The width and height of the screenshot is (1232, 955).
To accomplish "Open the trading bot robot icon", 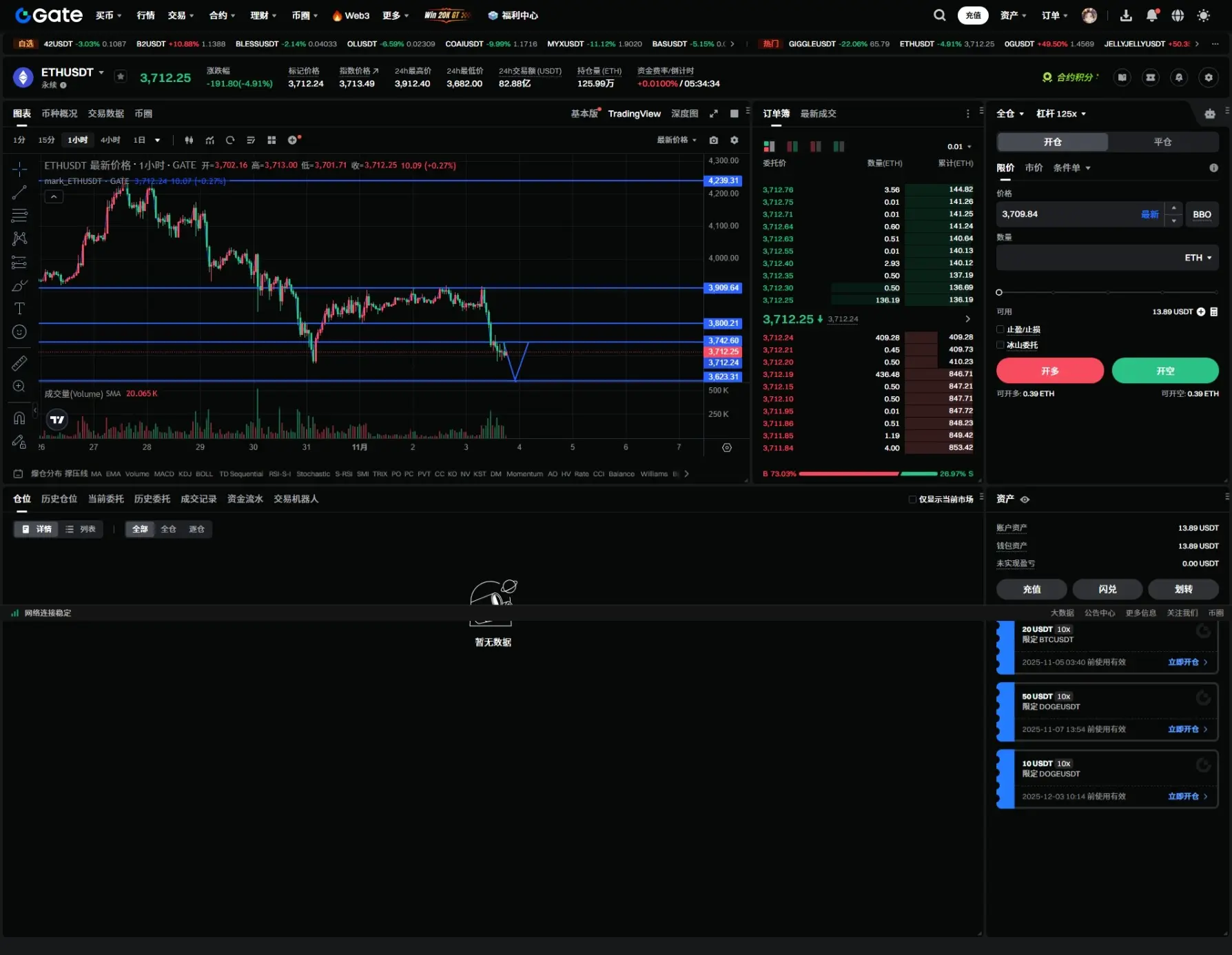I will [x=1210, y=114].
